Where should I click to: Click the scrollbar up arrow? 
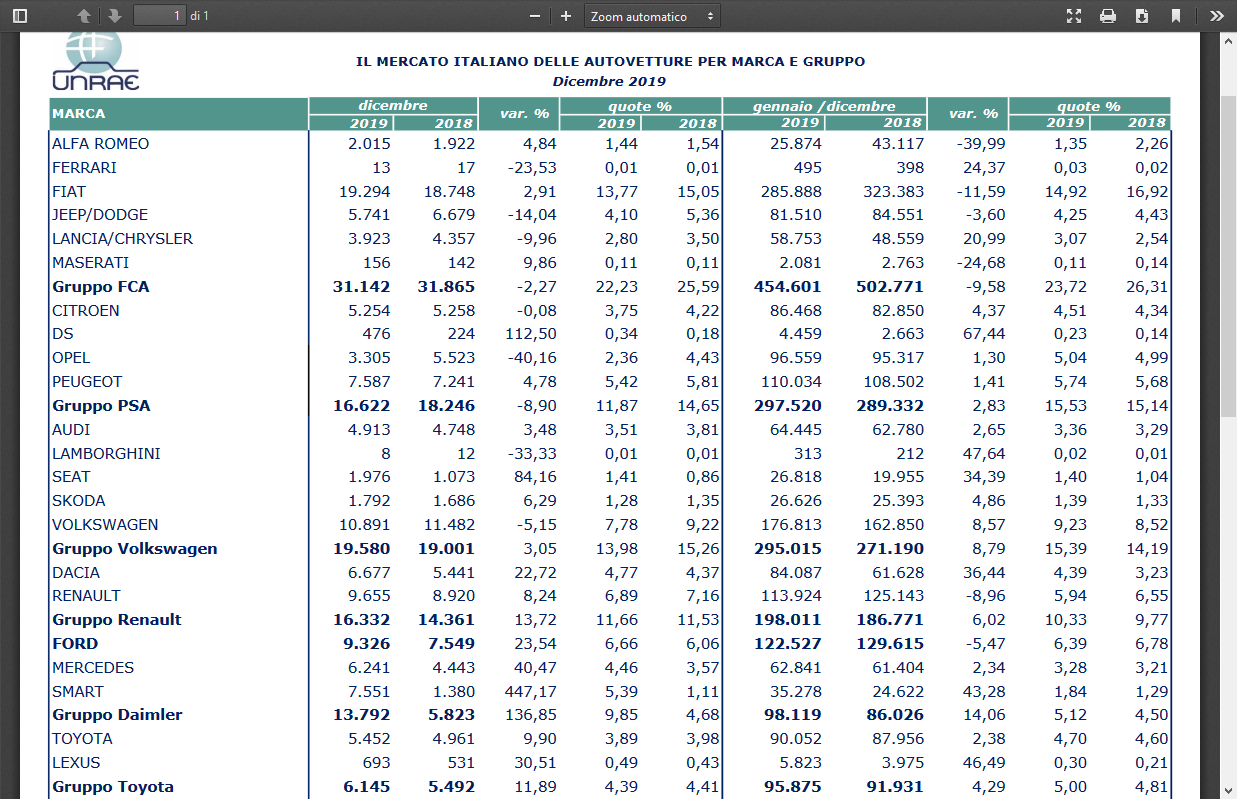tap(1229, 41)
